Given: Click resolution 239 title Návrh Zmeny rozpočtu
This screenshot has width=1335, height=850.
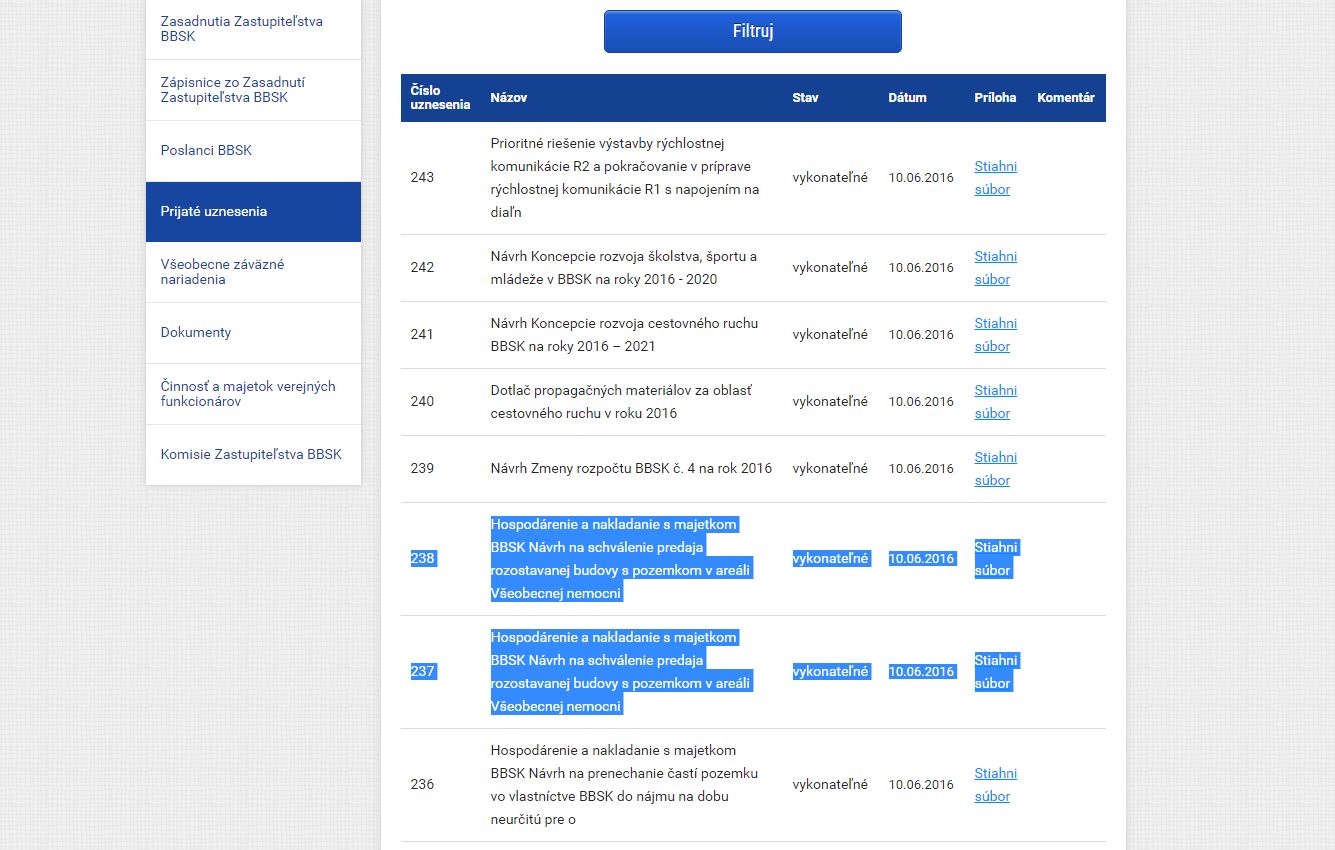Looking at the screenshot, I should pos(631,469).
